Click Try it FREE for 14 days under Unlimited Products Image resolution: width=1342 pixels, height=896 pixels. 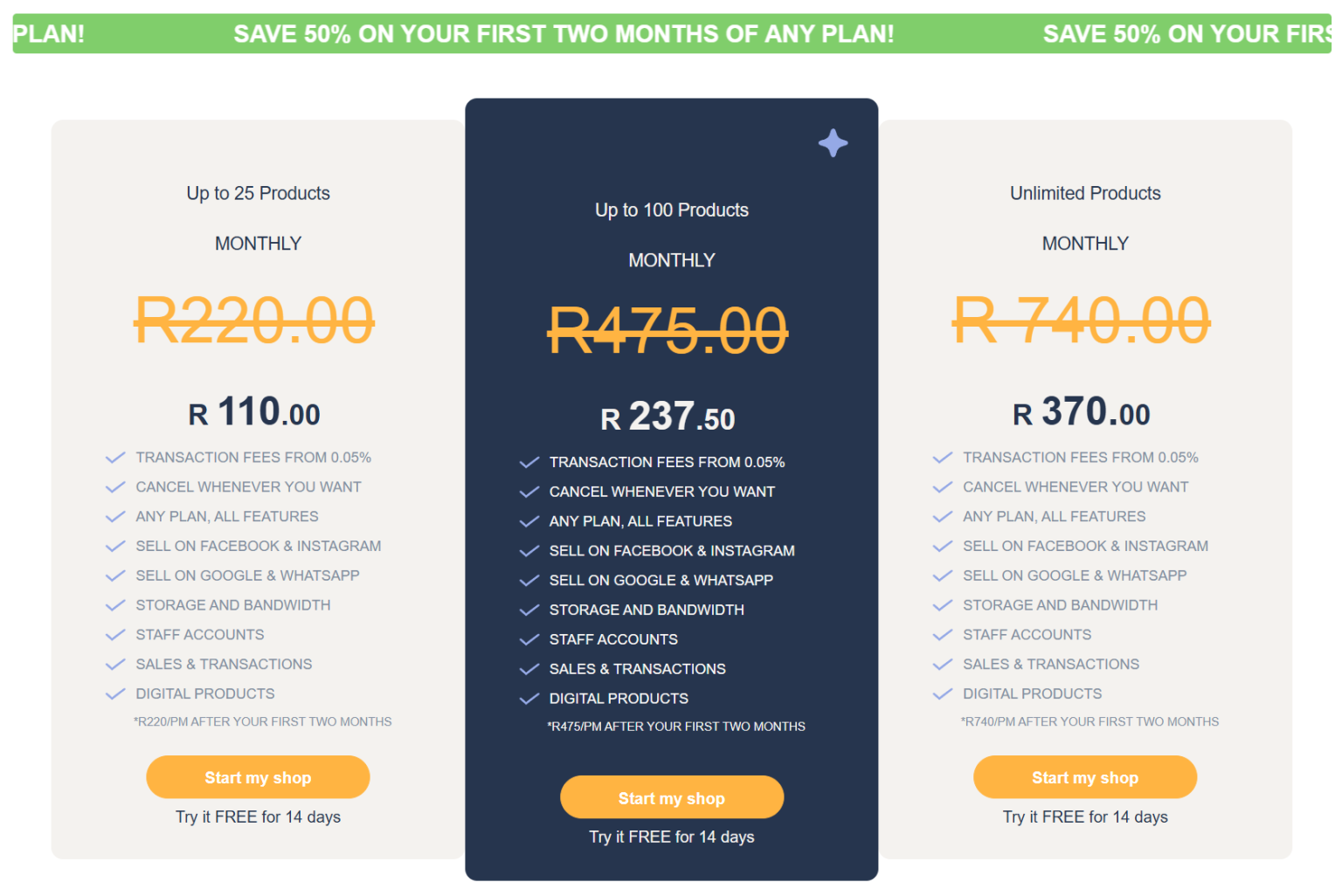(1085, 816)
